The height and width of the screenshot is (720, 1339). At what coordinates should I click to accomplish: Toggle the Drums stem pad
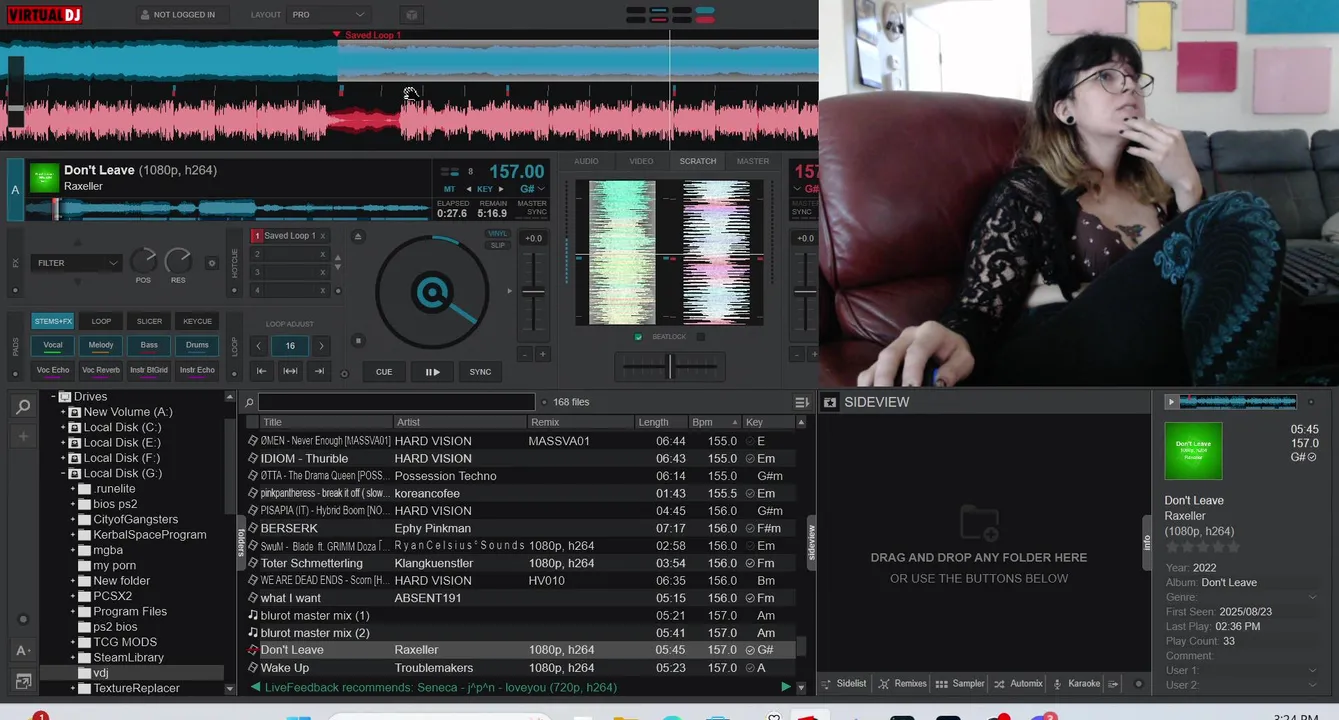pyautogui.click(x=197, y=346)
